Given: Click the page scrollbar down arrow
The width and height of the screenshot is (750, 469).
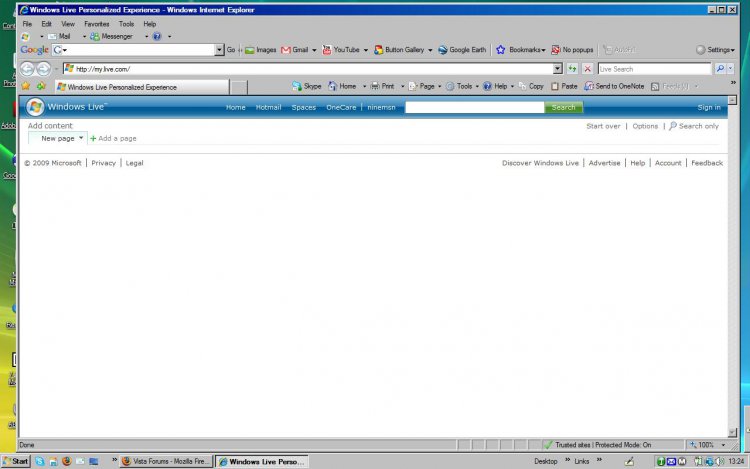Looking at the screenshot, I should coord(732,433).
